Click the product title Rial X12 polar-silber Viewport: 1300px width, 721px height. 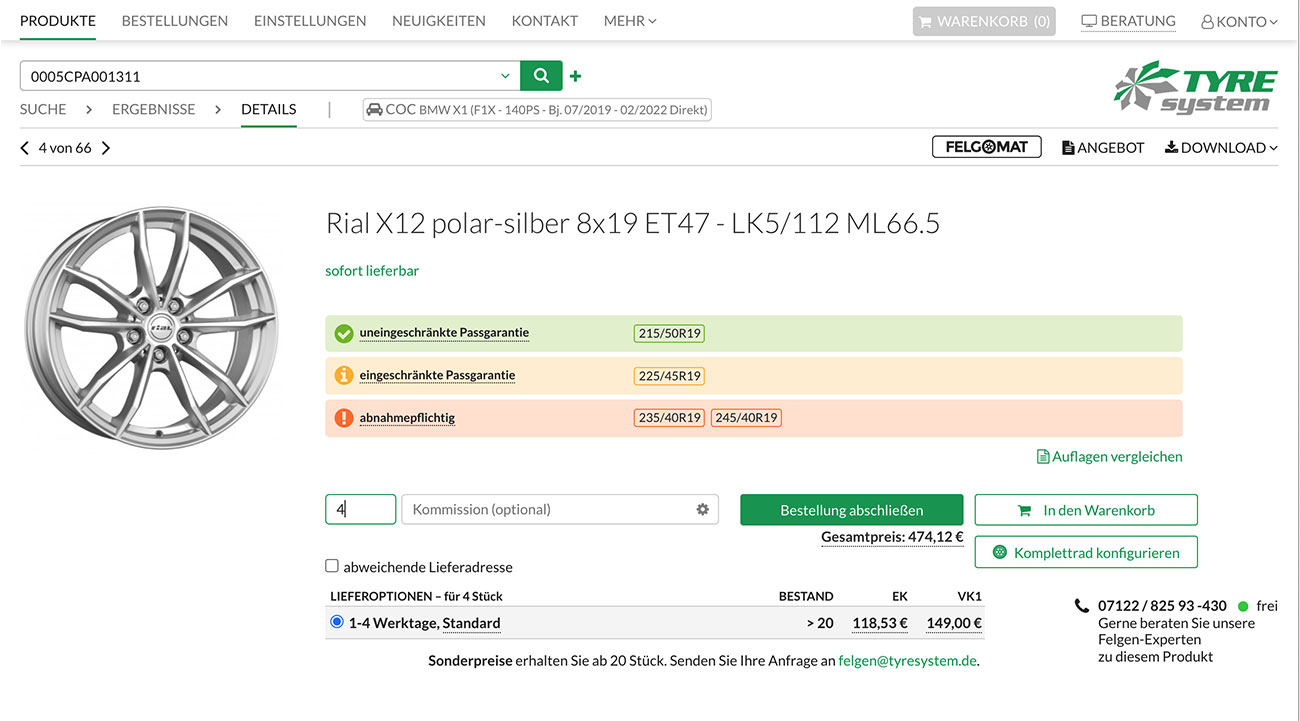[x=632, y=223]
